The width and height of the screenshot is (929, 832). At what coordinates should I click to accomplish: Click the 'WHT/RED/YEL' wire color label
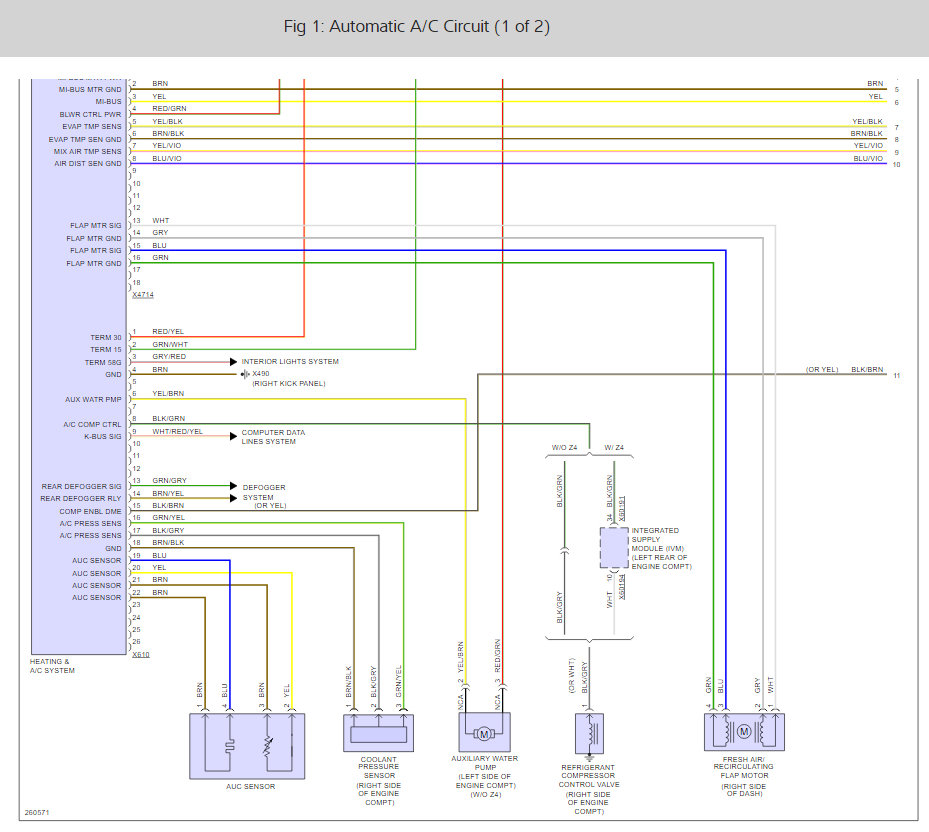[x=177, y=431]
